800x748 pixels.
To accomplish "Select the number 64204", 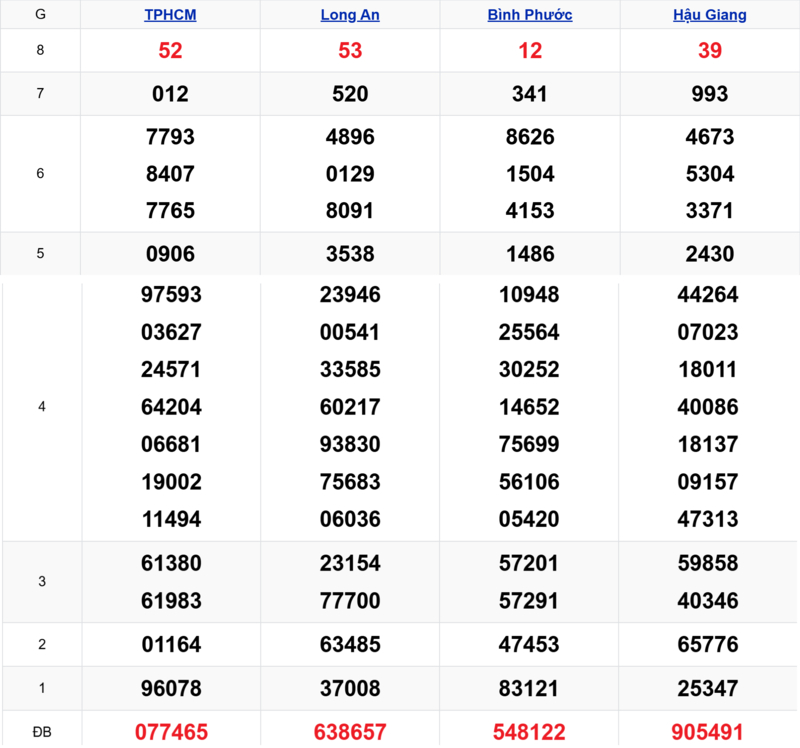I will [x=171, y=407].
